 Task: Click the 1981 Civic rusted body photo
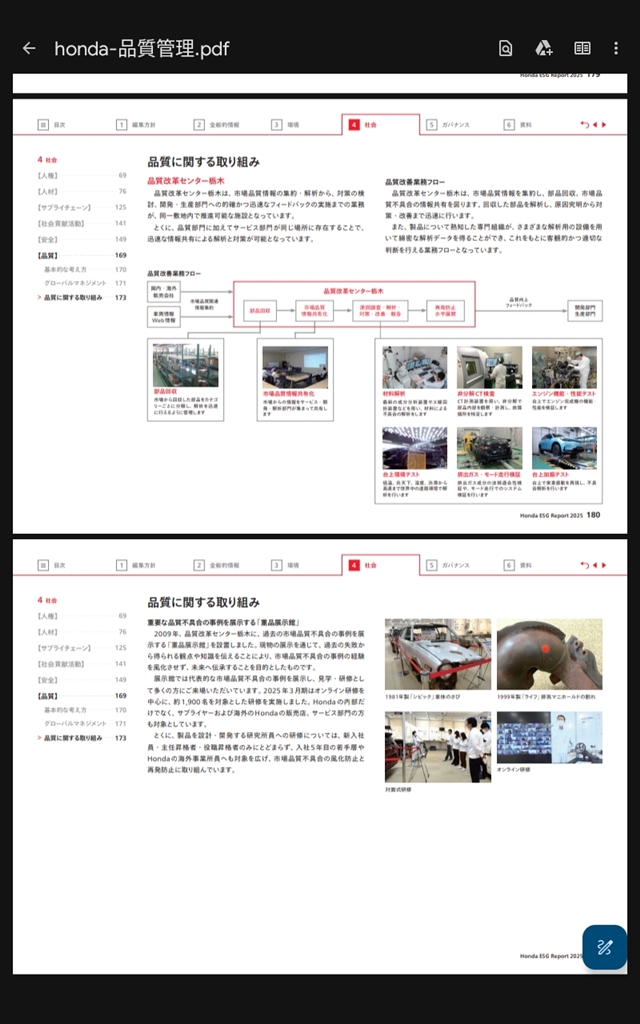click(438, 654)
